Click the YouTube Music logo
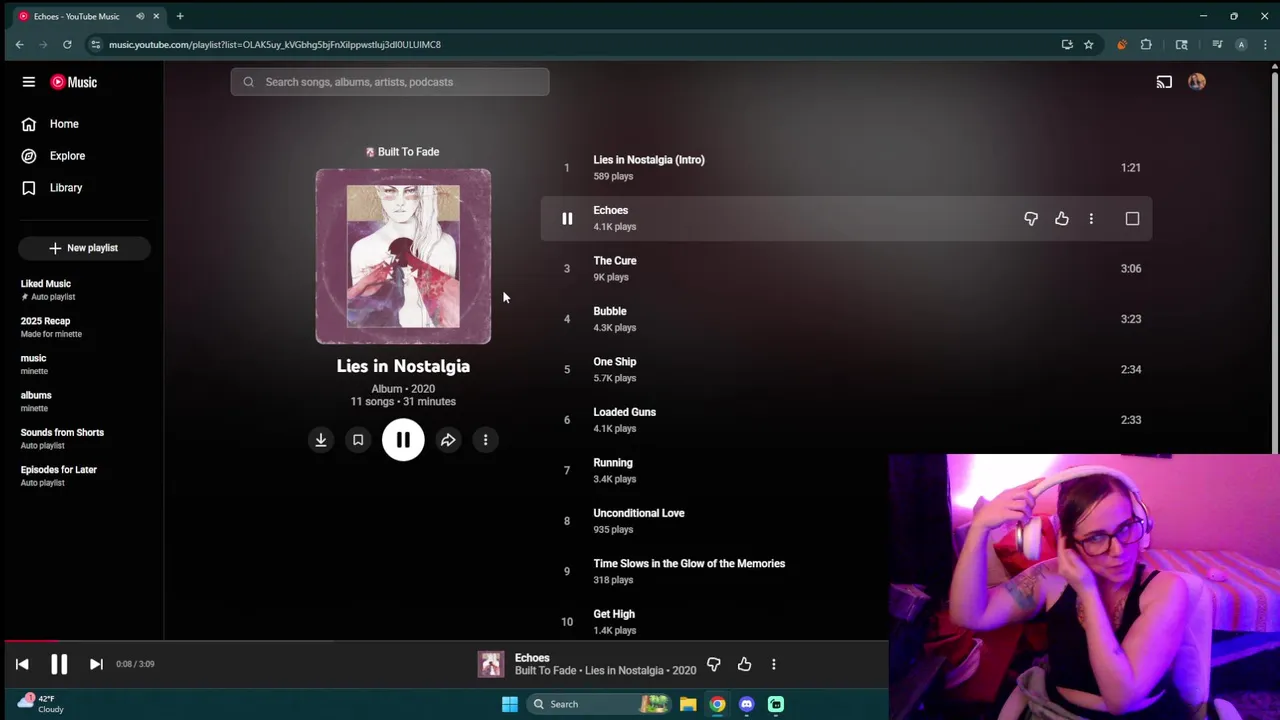The image size is (1280, 720). tap(74, 82)
